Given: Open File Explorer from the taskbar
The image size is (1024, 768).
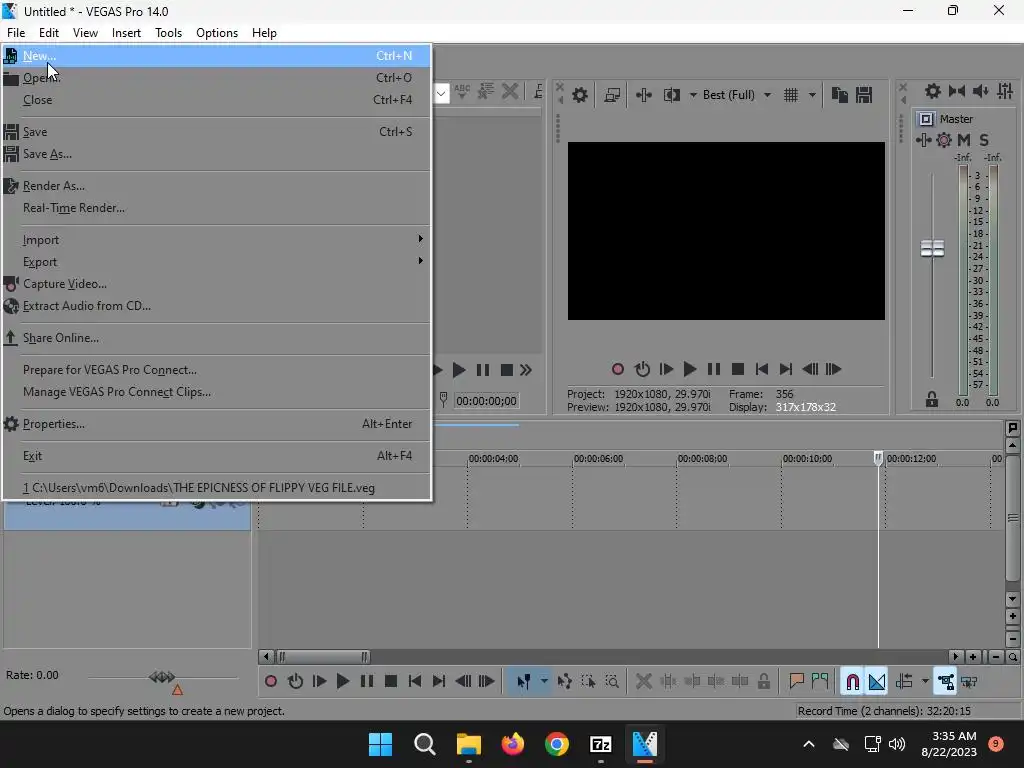Looking at the screenshot, I should (469, 744).
